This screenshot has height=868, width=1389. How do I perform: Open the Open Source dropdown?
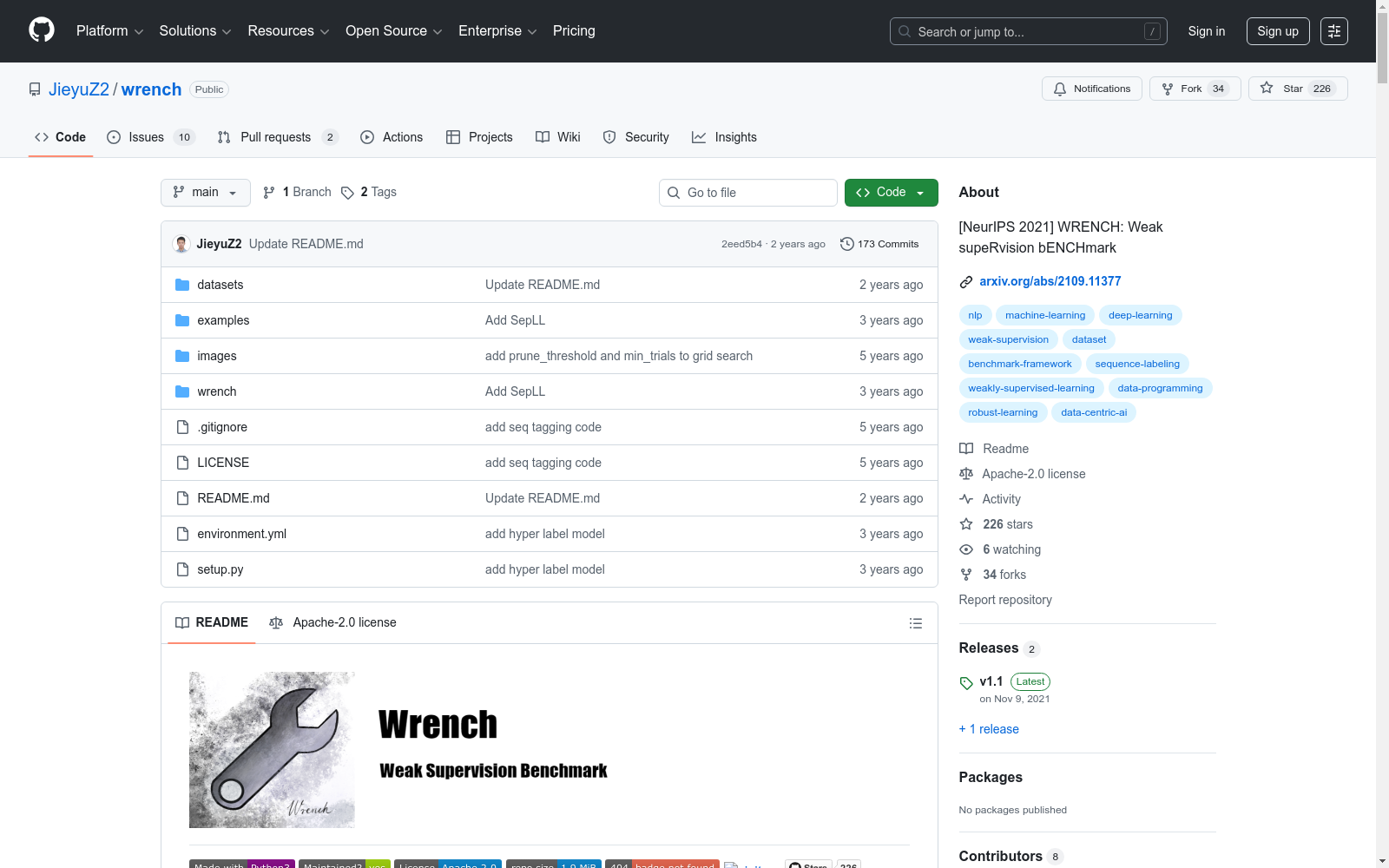pos(394,31)
